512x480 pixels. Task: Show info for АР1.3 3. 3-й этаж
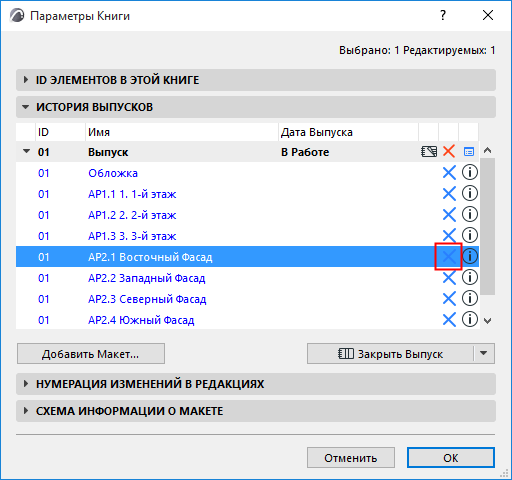(470, 235)
